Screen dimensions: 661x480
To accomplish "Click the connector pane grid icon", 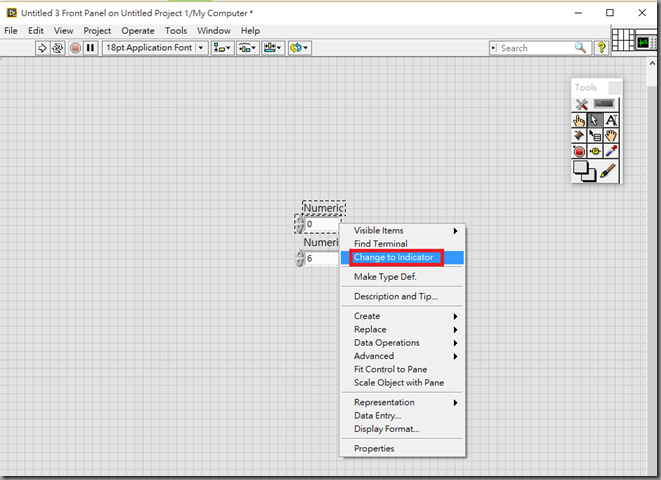I will tap(623, 40).
